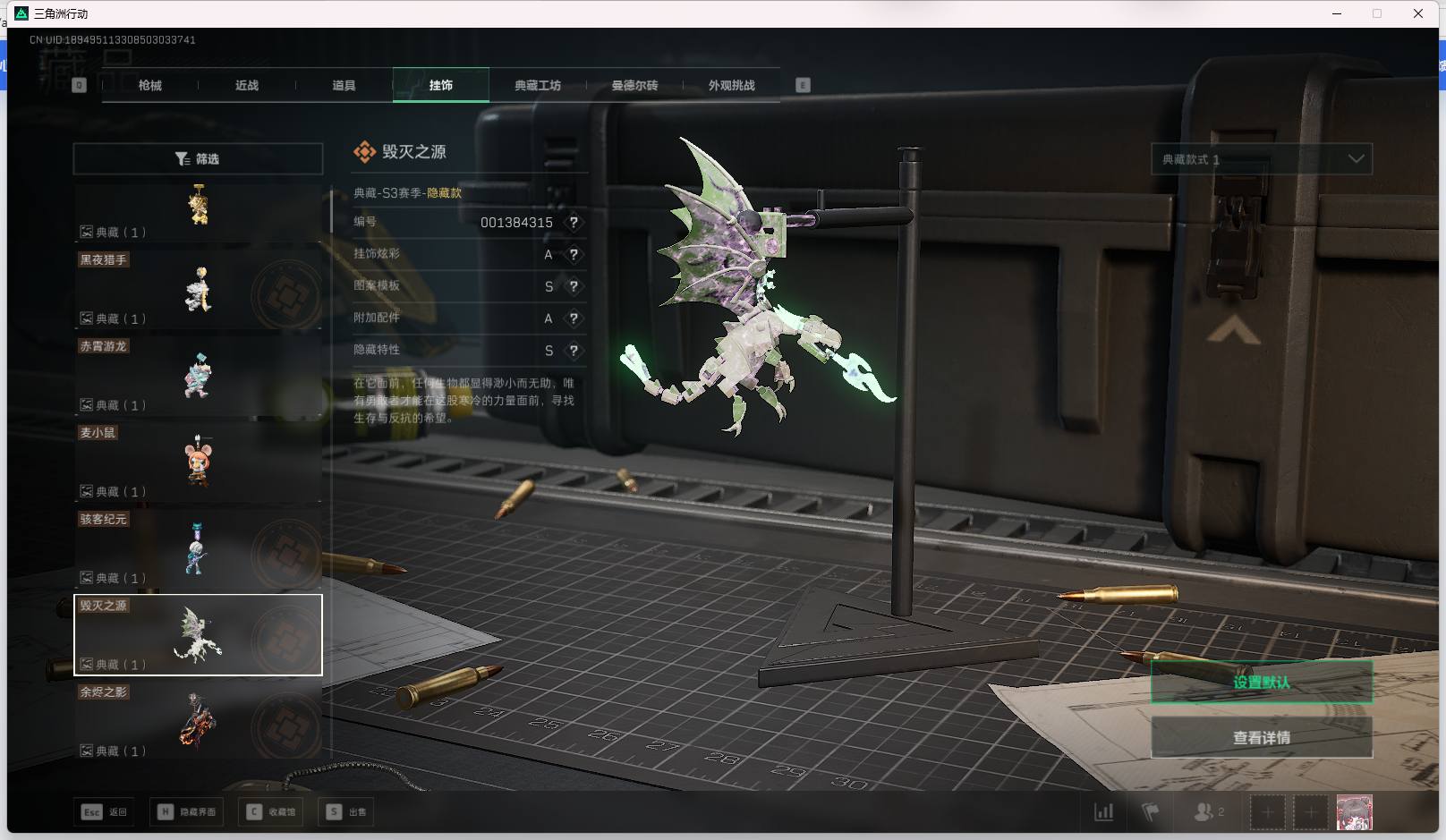The height and width of the screenshot is (840, 1446).
Task: Show help for 编号 serial number
Action: pos(574,222)
